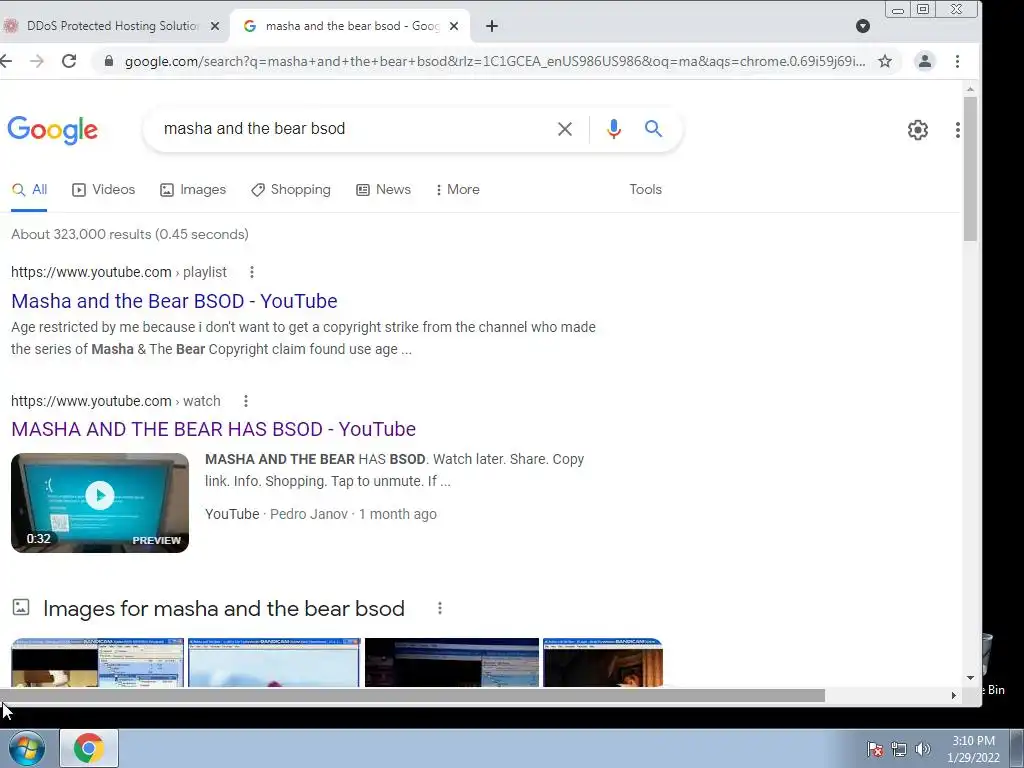Screen dimensions: 1024x768
Task: Click Chrome icon in taskbar
Action: tap(89, 748)
